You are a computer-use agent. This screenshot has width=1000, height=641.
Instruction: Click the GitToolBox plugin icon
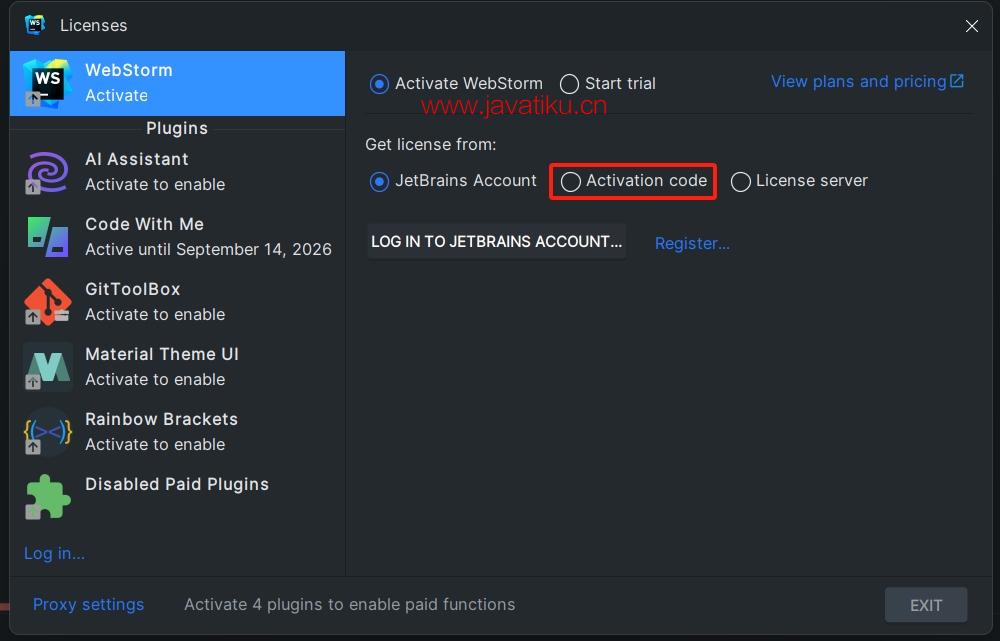point(47,302)
